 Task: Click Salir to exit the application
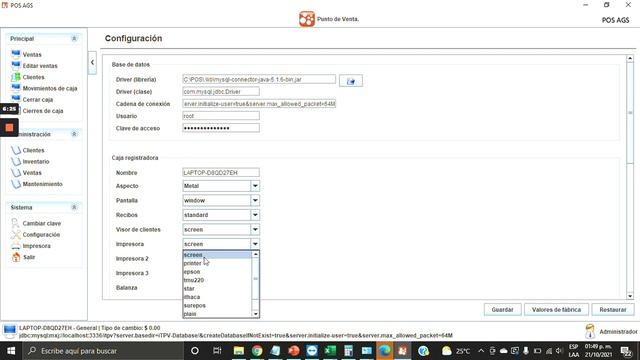point(29,258)
